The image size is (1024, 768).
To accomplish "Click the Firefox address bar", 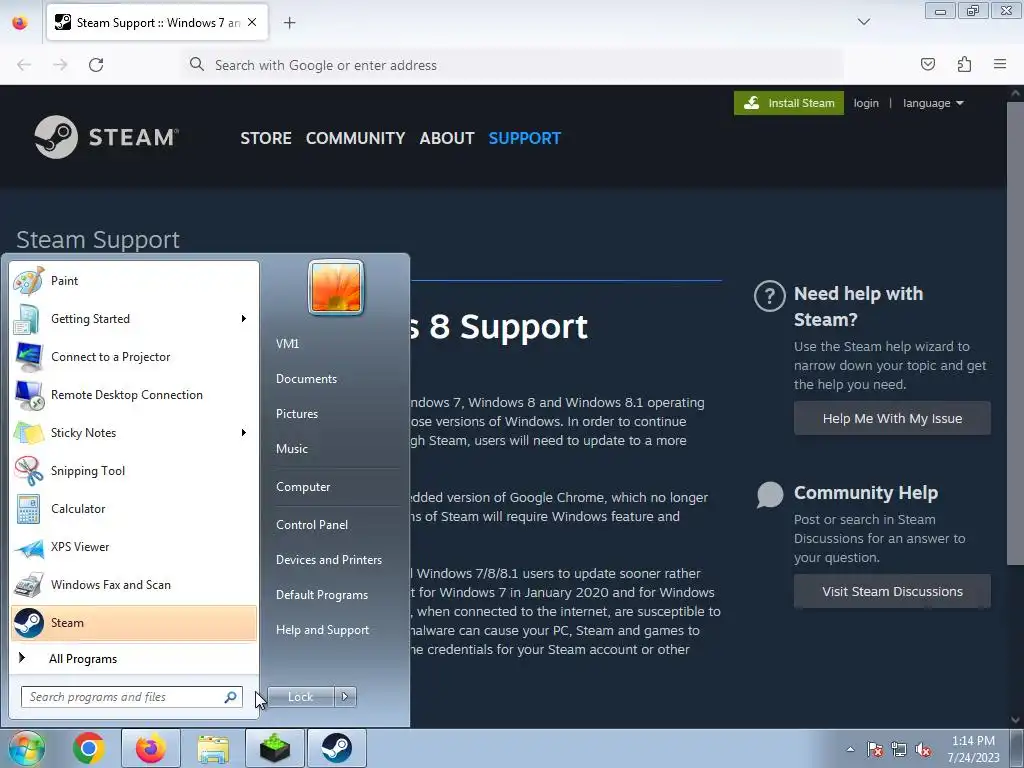I will 513,65.
